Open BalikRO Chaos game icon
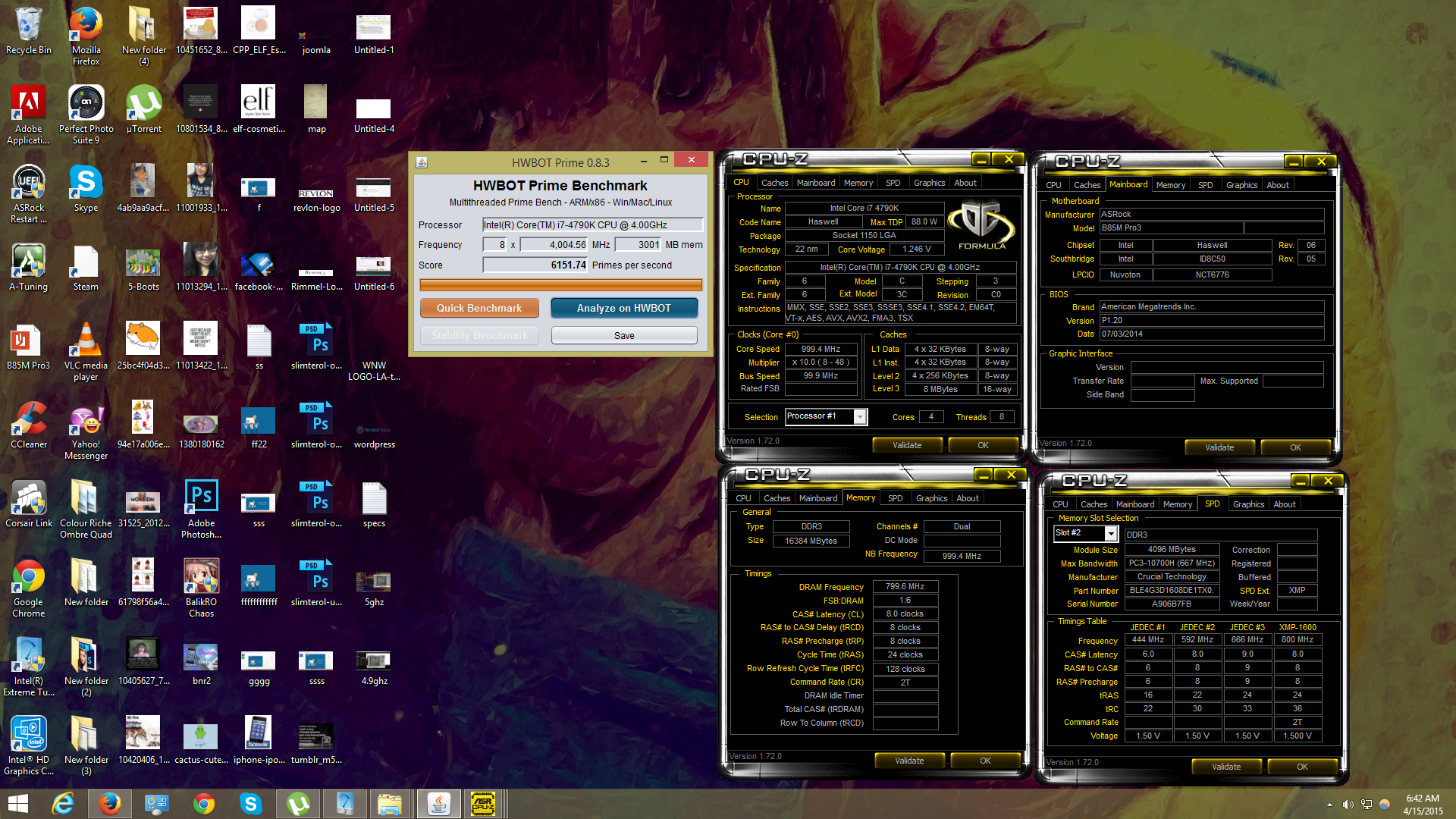 point(202,587)
